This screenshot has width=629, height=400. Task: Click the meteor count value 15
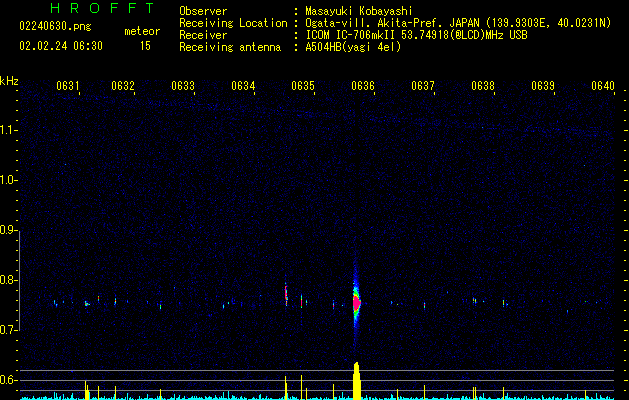point(145,46)
